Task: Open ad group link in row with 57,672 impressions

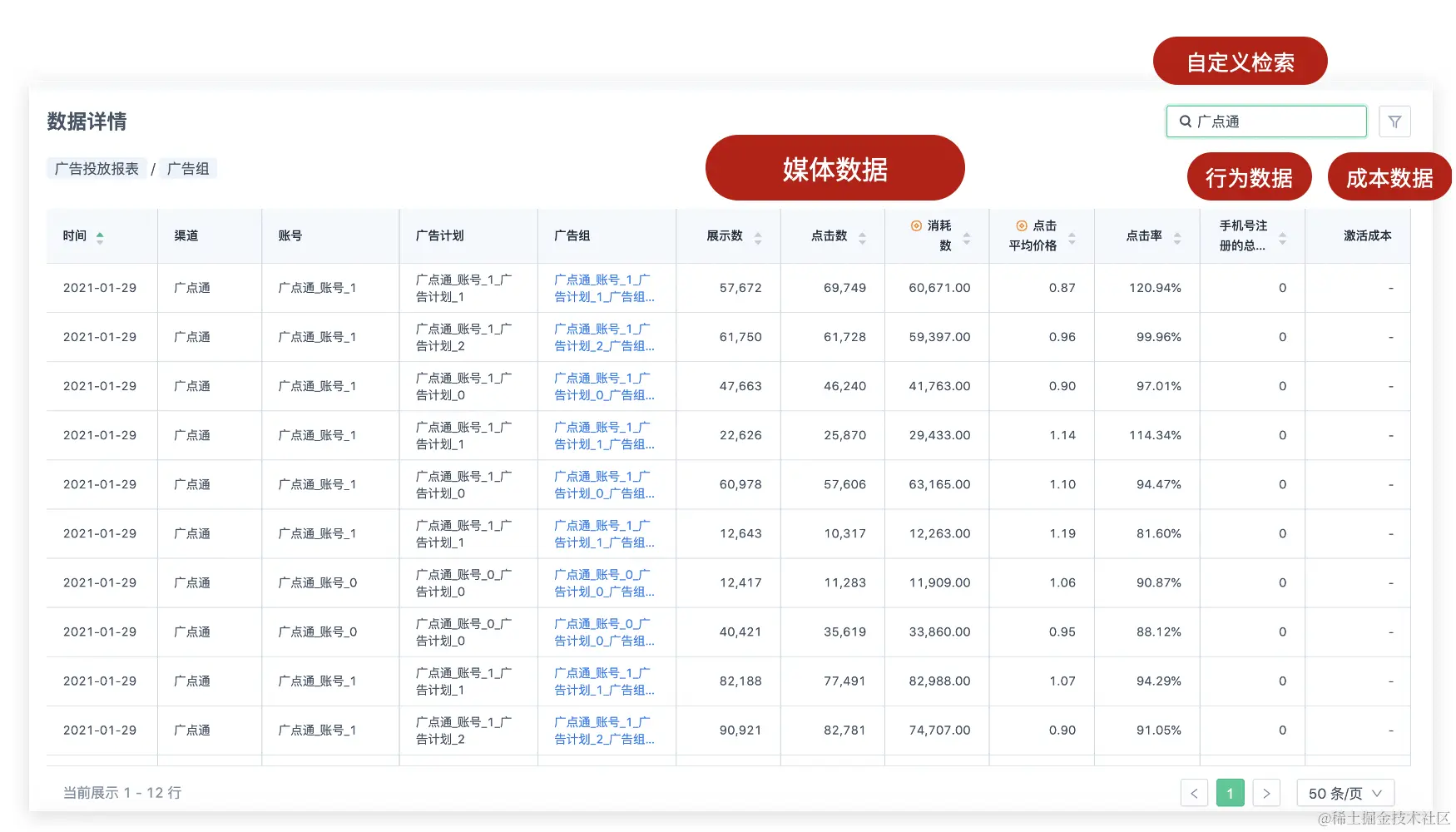Action: 604,288
